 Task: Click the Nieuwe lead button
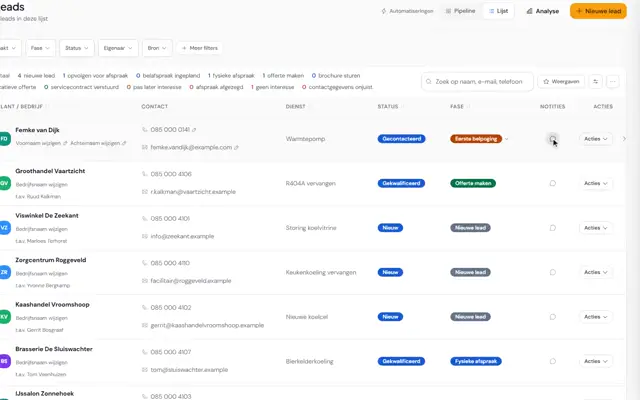[x=598, y=11]
